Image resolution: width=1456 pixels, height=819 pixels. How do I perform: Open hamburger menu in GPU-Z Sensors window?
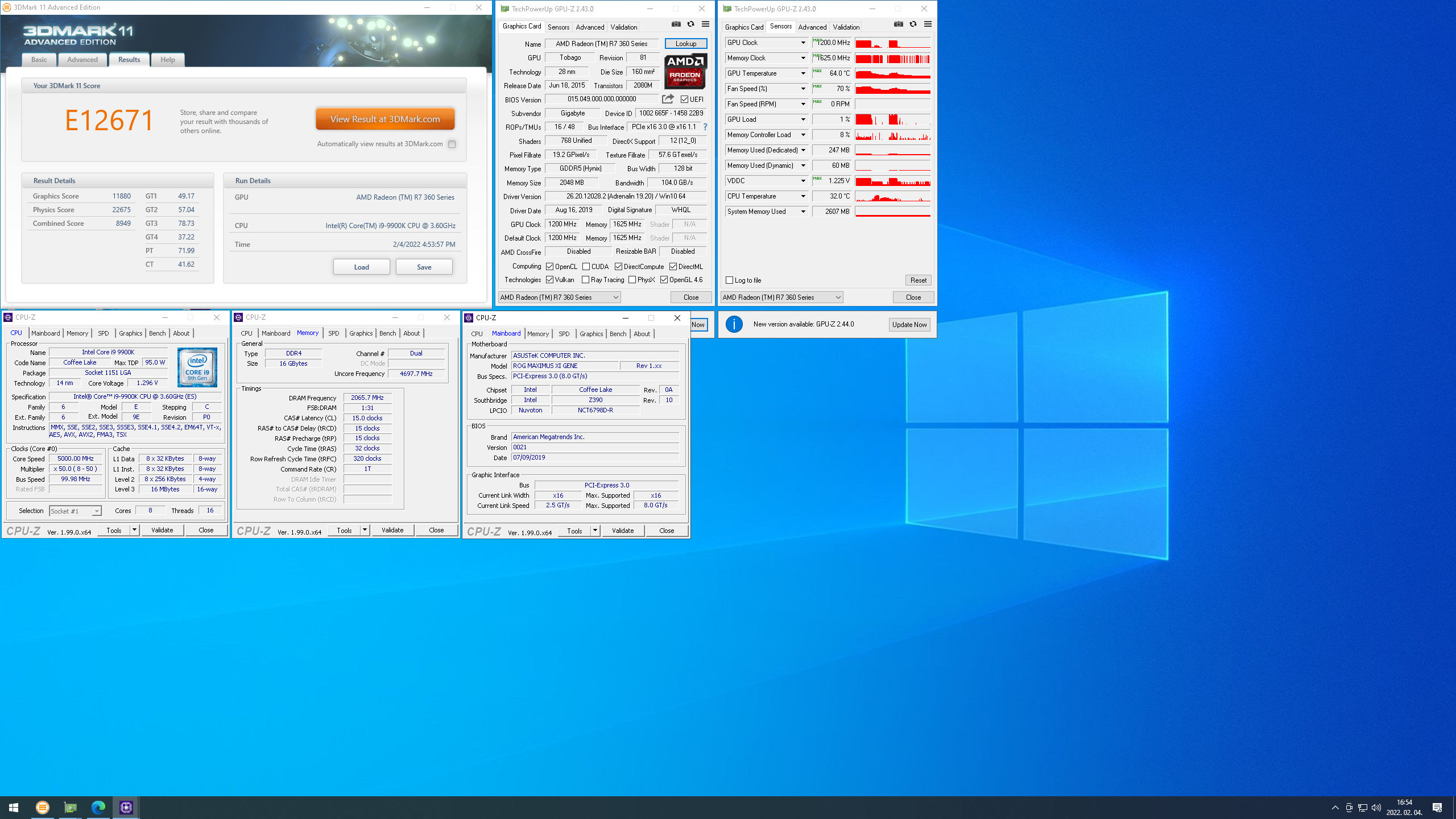click(x=928, y=24)
